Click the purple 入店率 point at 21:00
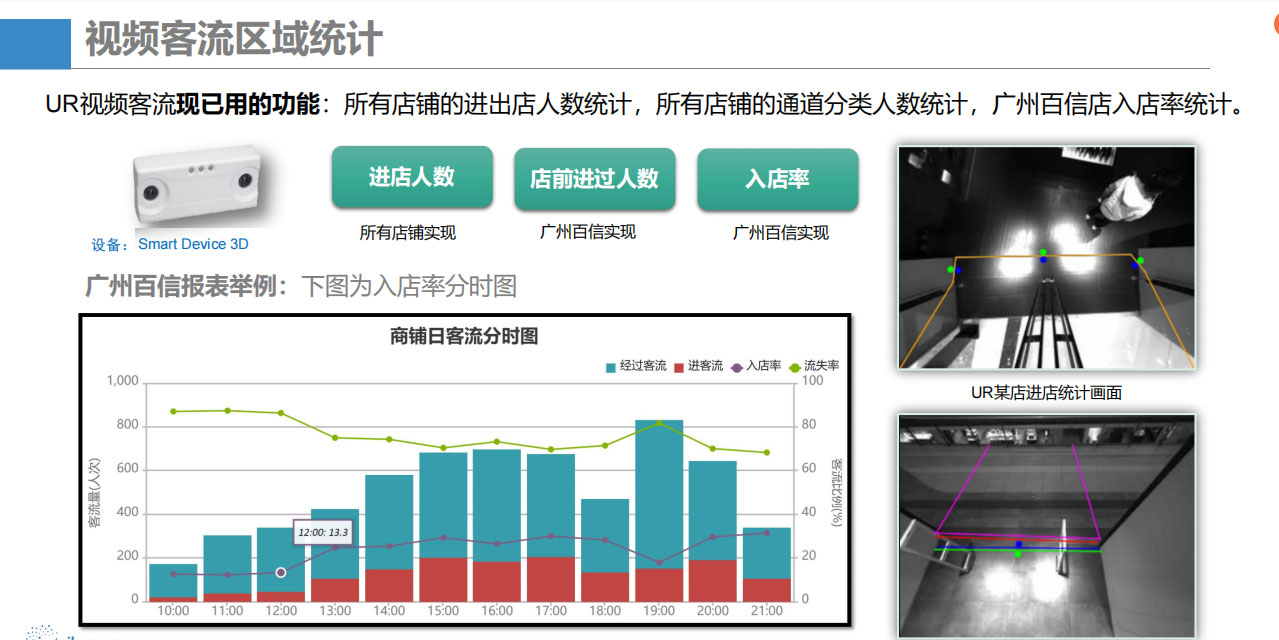The width and height of the screenshot is (1279, 640). pyautogui.click(x=767, y=533)
